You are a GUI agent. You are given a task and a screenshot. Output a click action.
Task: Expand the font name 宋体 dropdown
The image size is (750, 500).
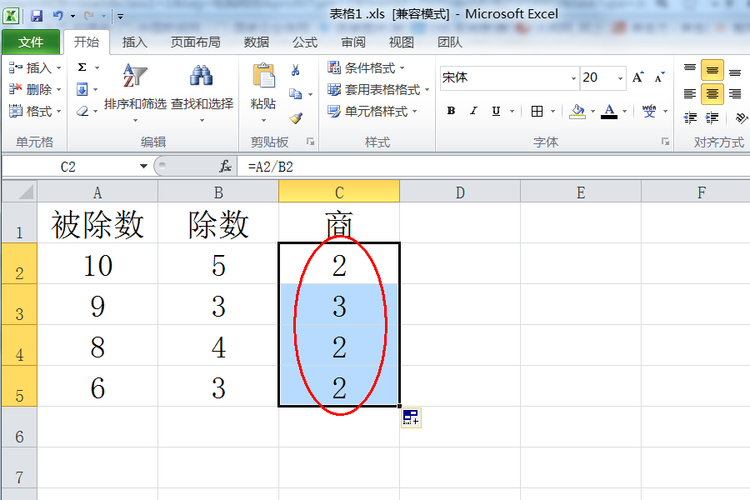coord(572,78)
